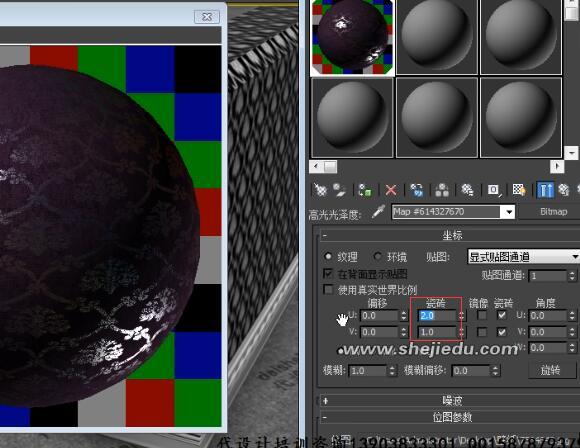Expand the 噪波 rollout

pos(450,401)
